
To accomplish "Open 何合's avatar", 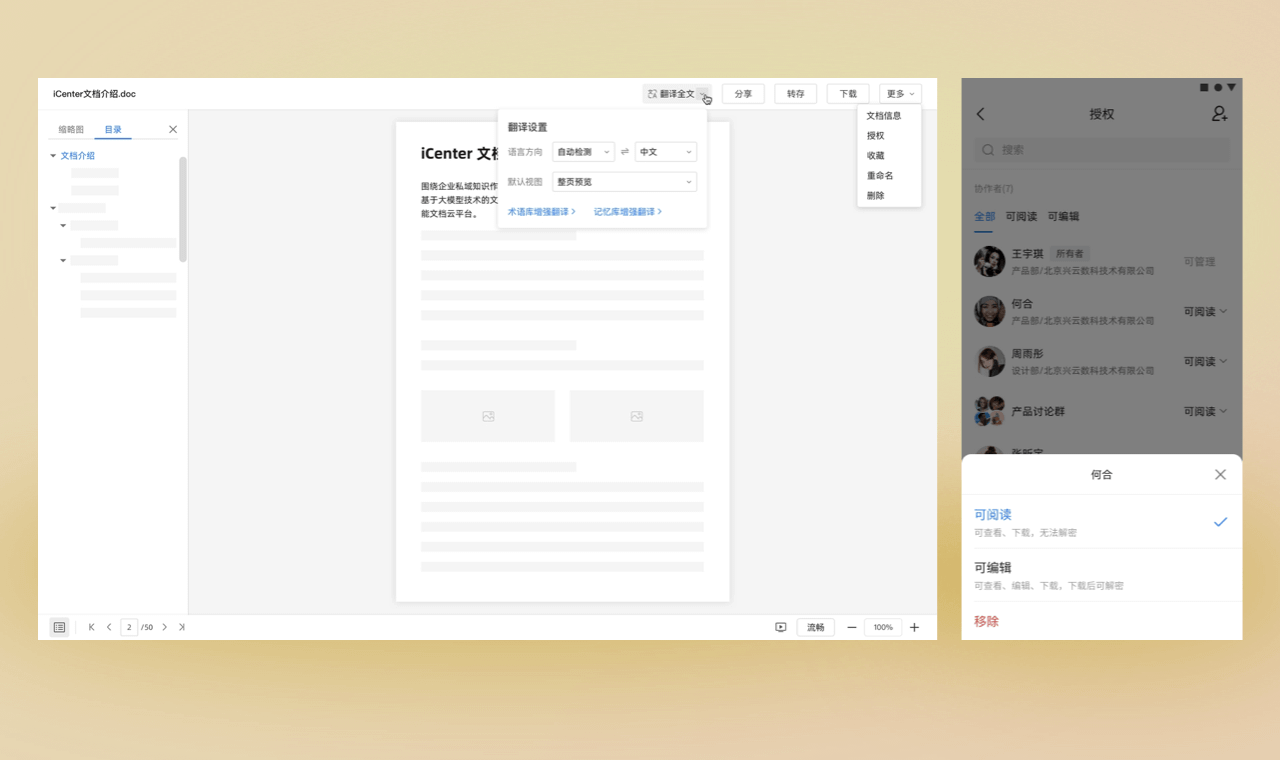I will click(x=990, y=311).
